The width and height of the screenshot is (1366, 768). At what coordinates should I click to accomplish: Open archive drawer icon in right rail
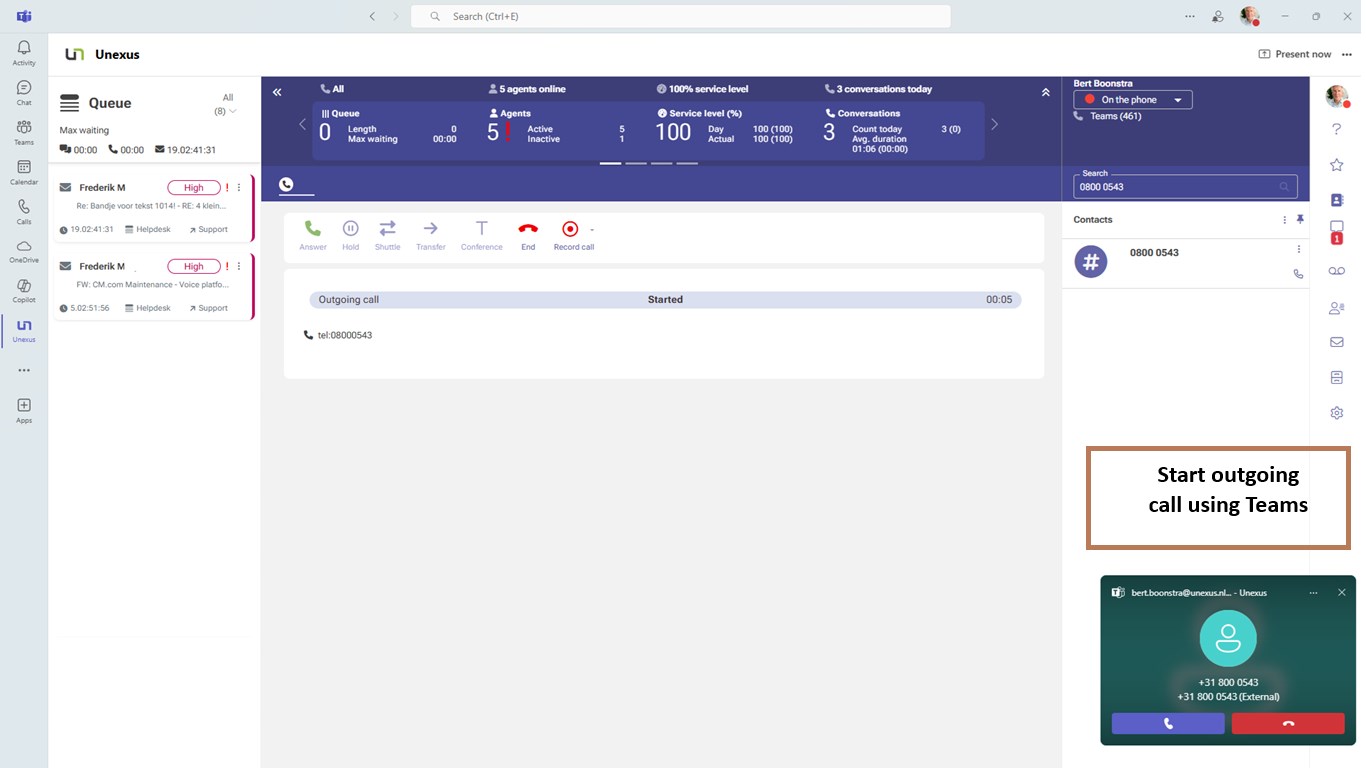coord(1336,377)
